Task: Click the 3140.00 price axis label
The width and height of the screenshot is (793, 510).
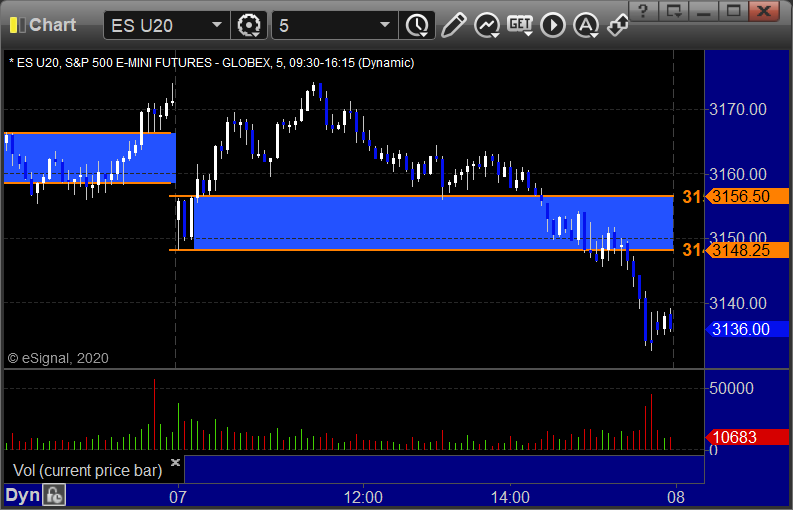Action: tap(738, 304)
